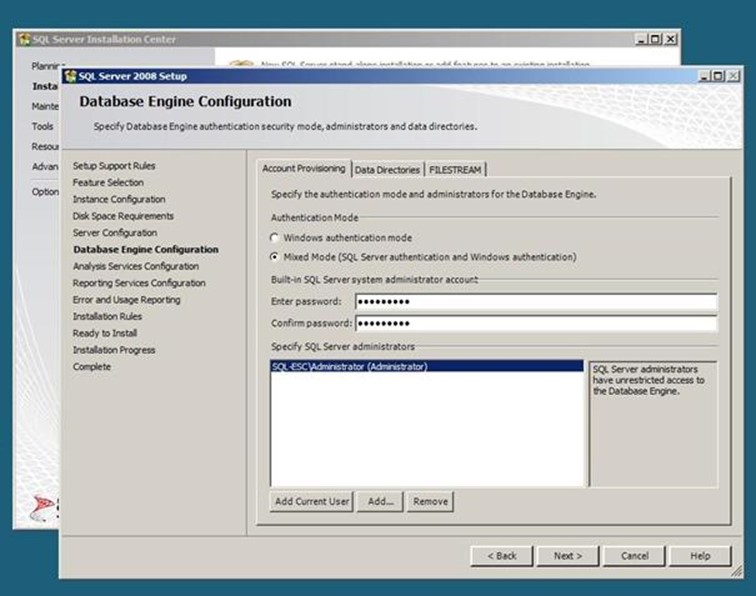Close the SQL Server Installation Center window
The width and height of the screenshot is (756, 596).
tap(670, 39)
